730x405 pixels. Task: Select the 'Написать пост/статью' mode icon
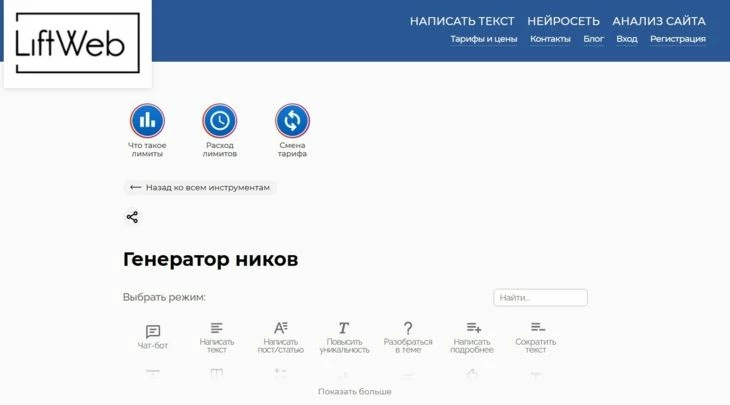click(x=281, y=328)
